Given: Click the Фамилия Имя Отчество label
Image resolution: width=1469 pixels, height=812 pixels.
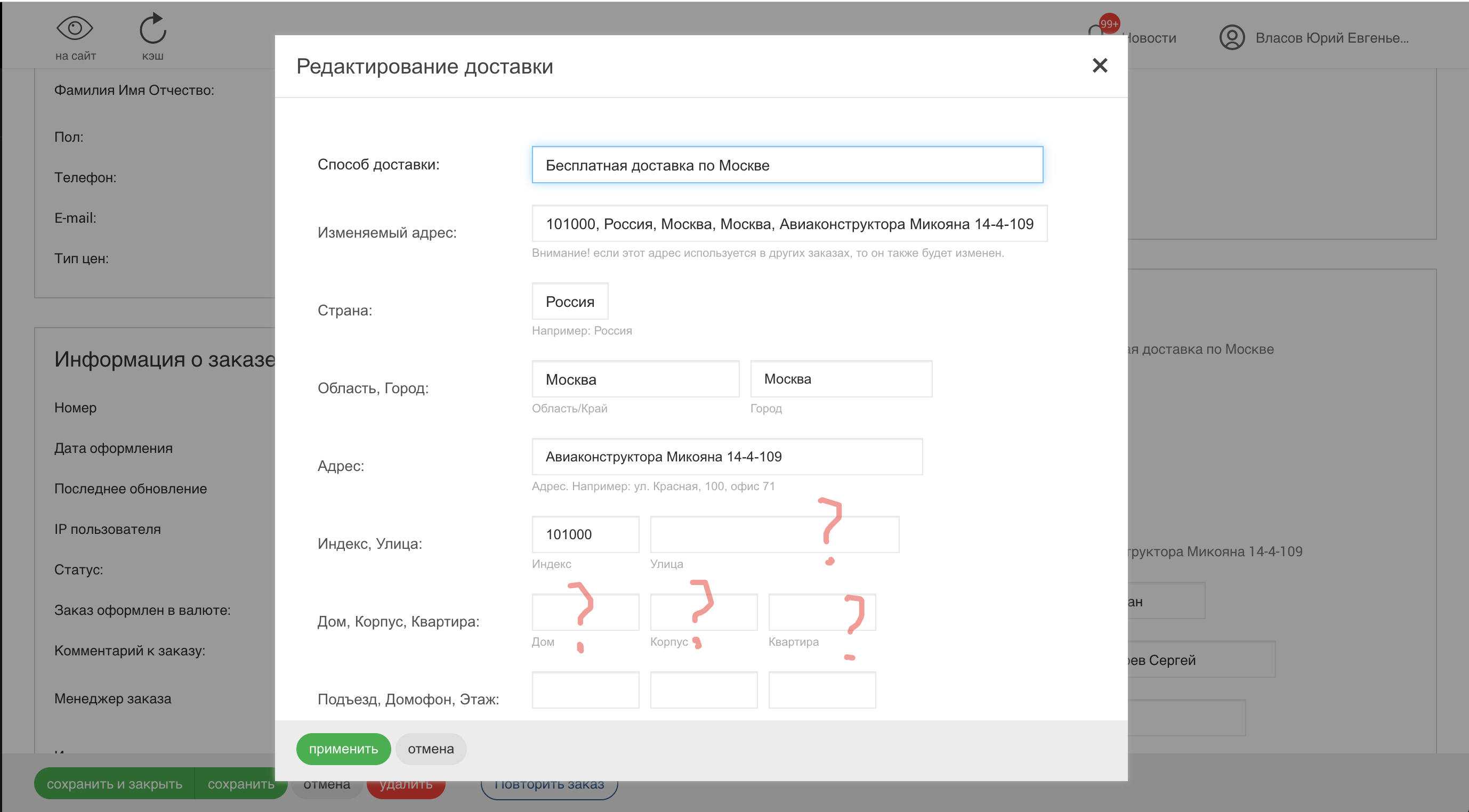Looking at the screenshot, I should pos(134,90).
